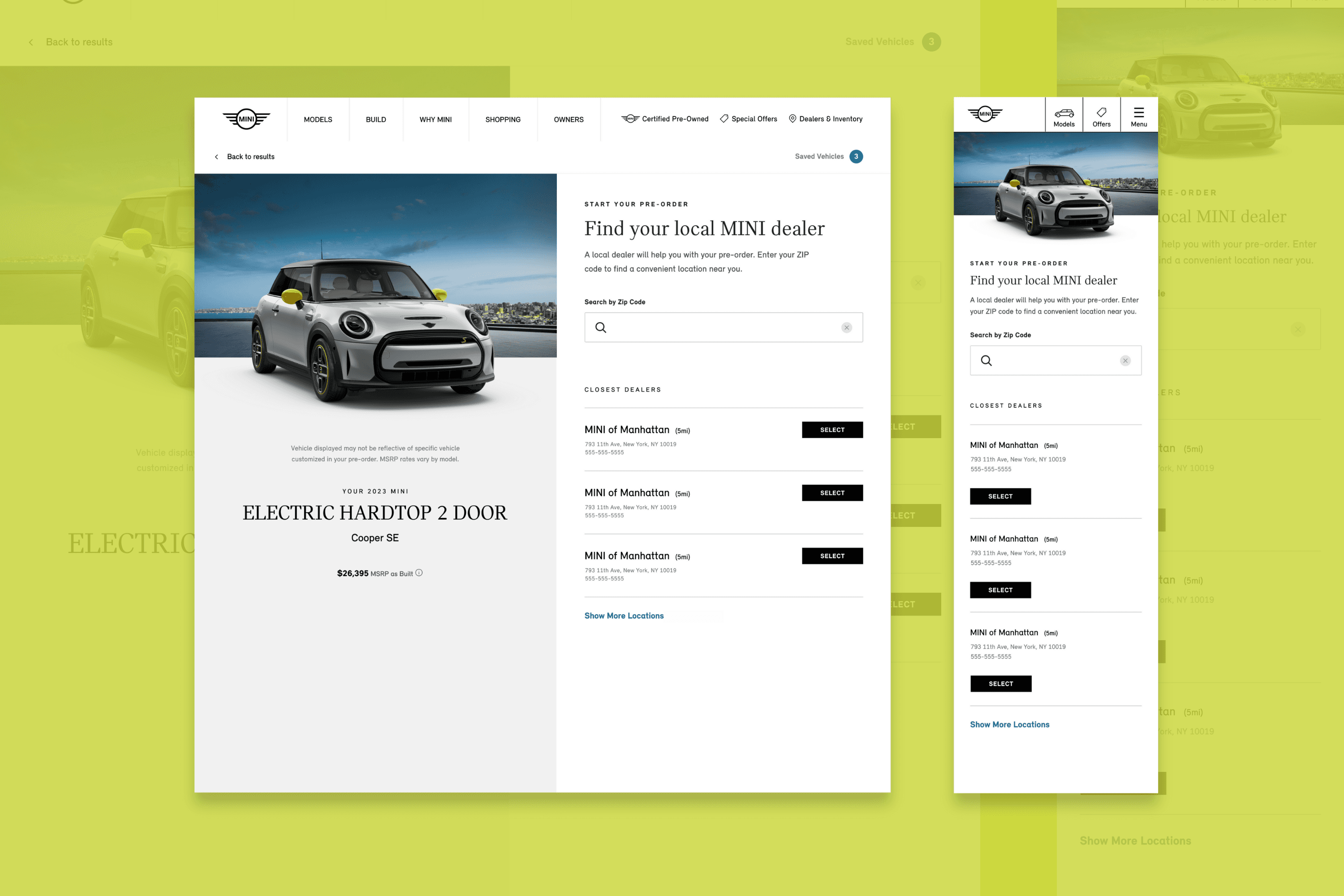Open the SHOPPING menu item
This screenshot has height=896, width=1344.
tap(503, 120)
